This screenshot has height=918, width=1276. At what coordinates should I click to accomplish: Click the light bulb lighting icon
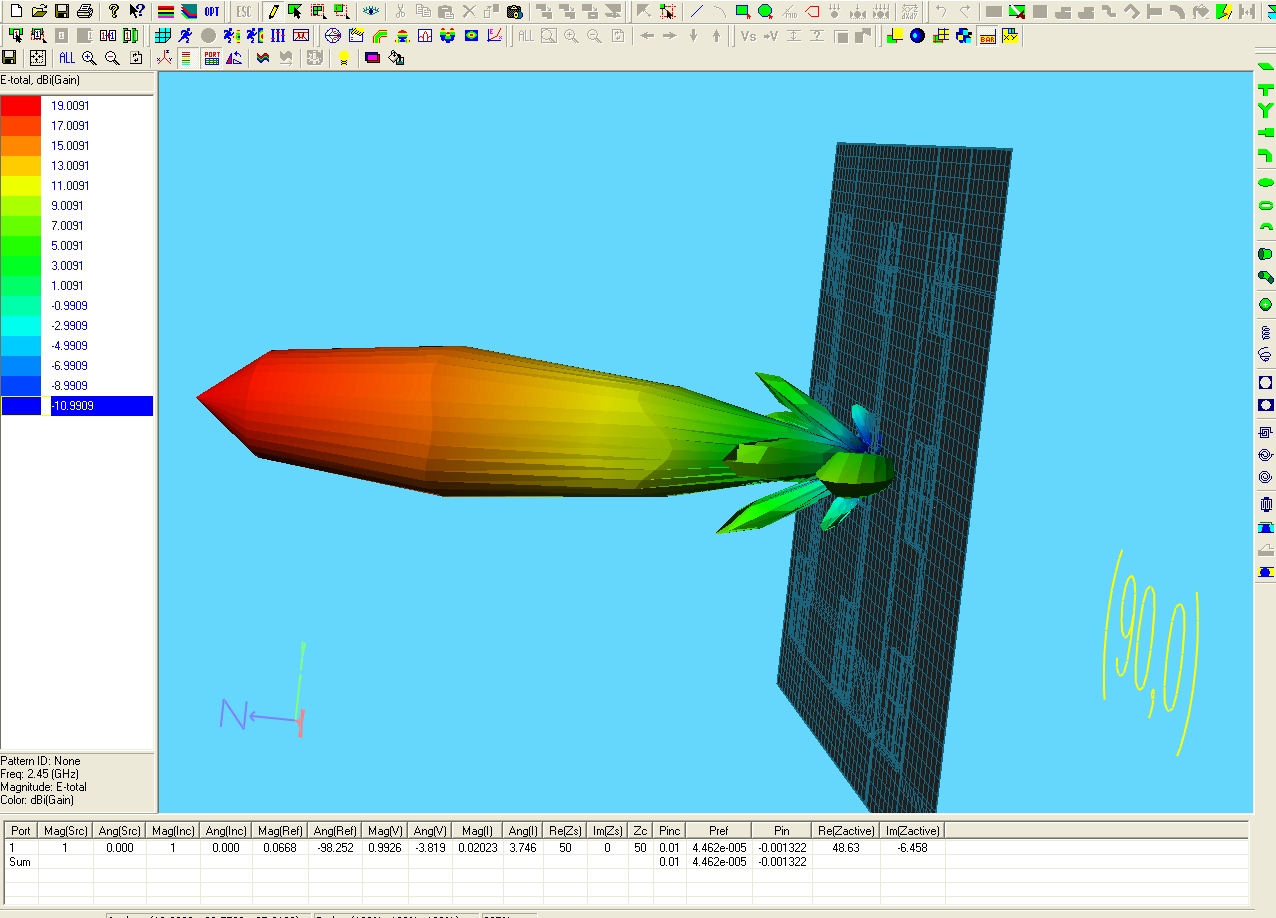pyautogui.click(x=344, y=58)
